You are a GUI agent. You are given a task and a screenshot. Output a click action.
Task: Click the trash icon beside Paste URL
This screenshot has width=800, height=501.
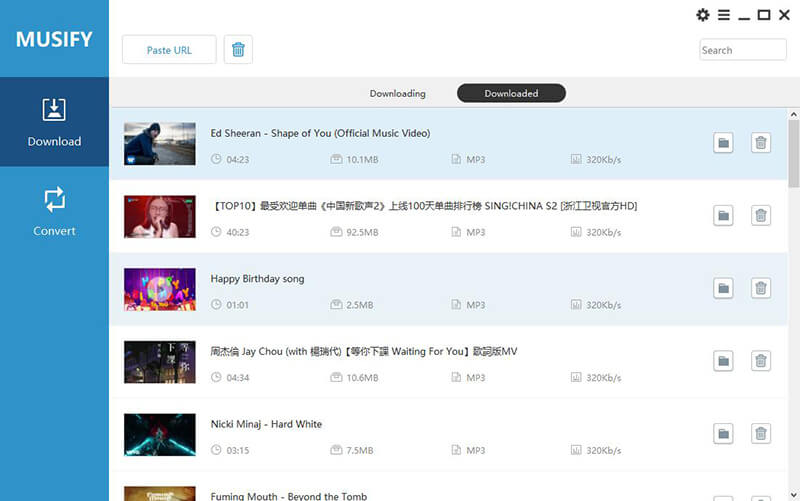pos(238,49)
